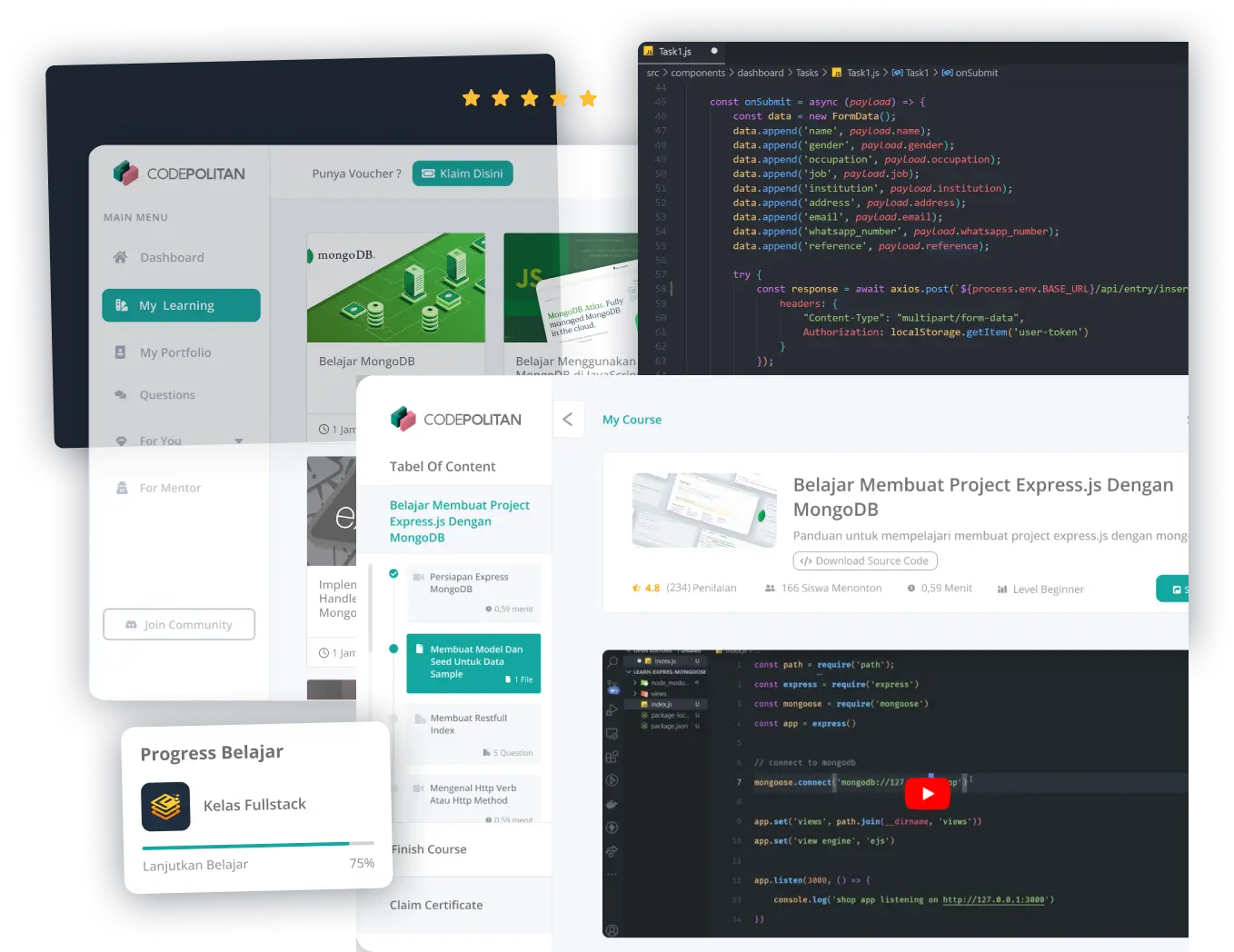The width and height of the screenshot is (1234, 952).
Task: Click the Source Control icon in the video's editor
Action: 612,687
